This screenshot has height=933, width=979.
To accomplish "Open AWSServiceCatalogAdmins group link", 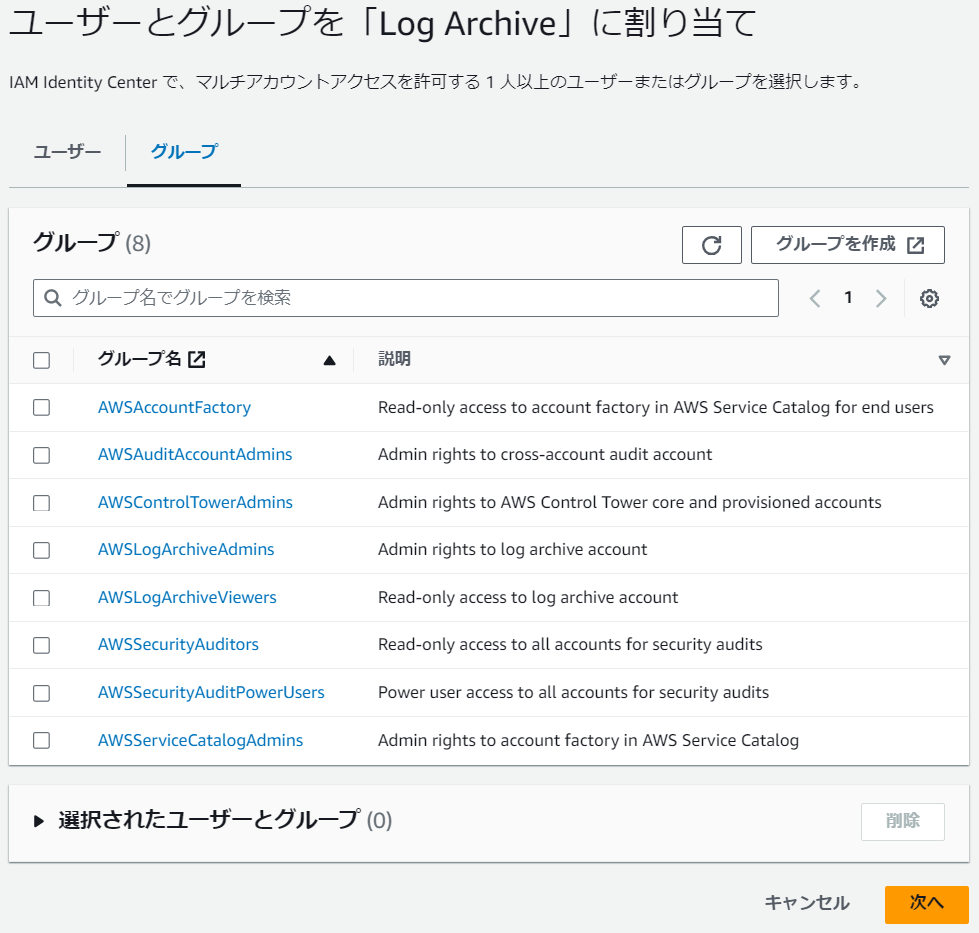I will point(200,741).
